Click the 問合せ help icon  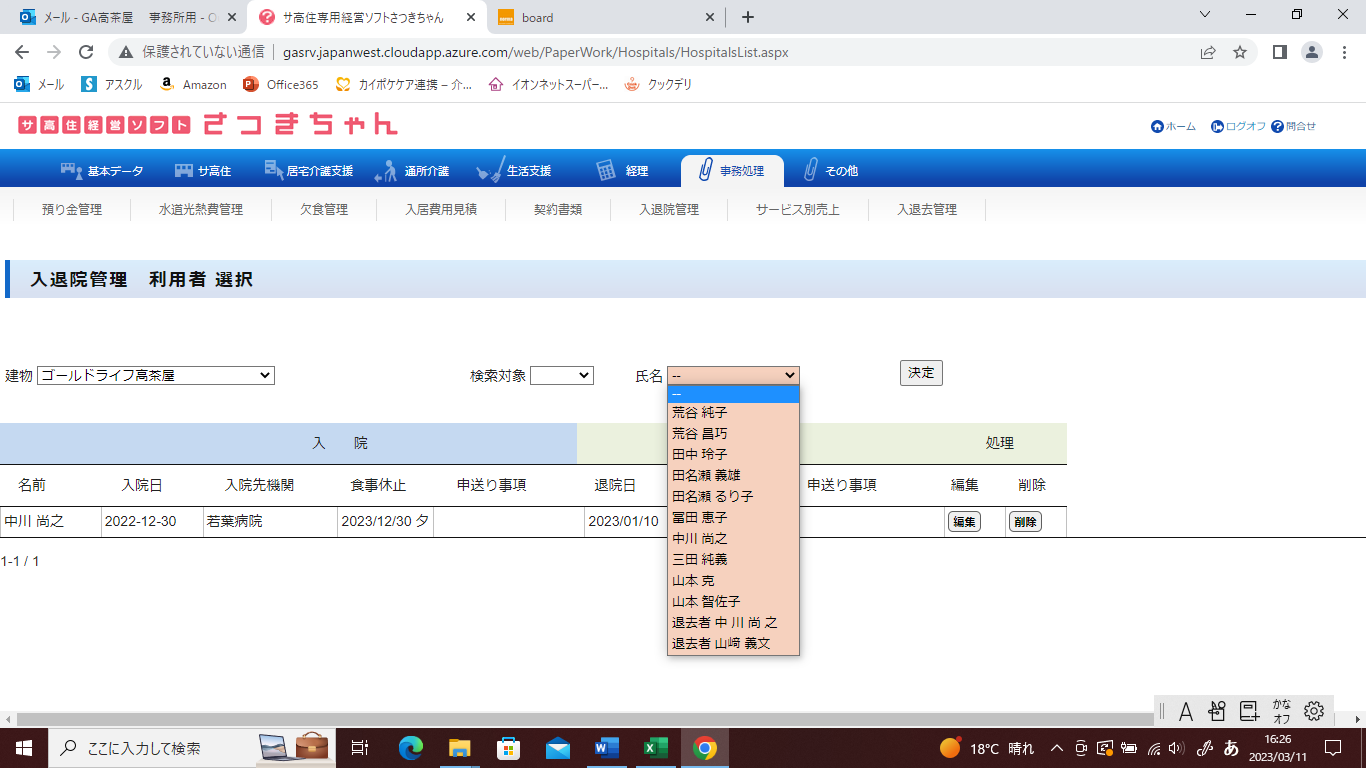[x=1277, y=127]
